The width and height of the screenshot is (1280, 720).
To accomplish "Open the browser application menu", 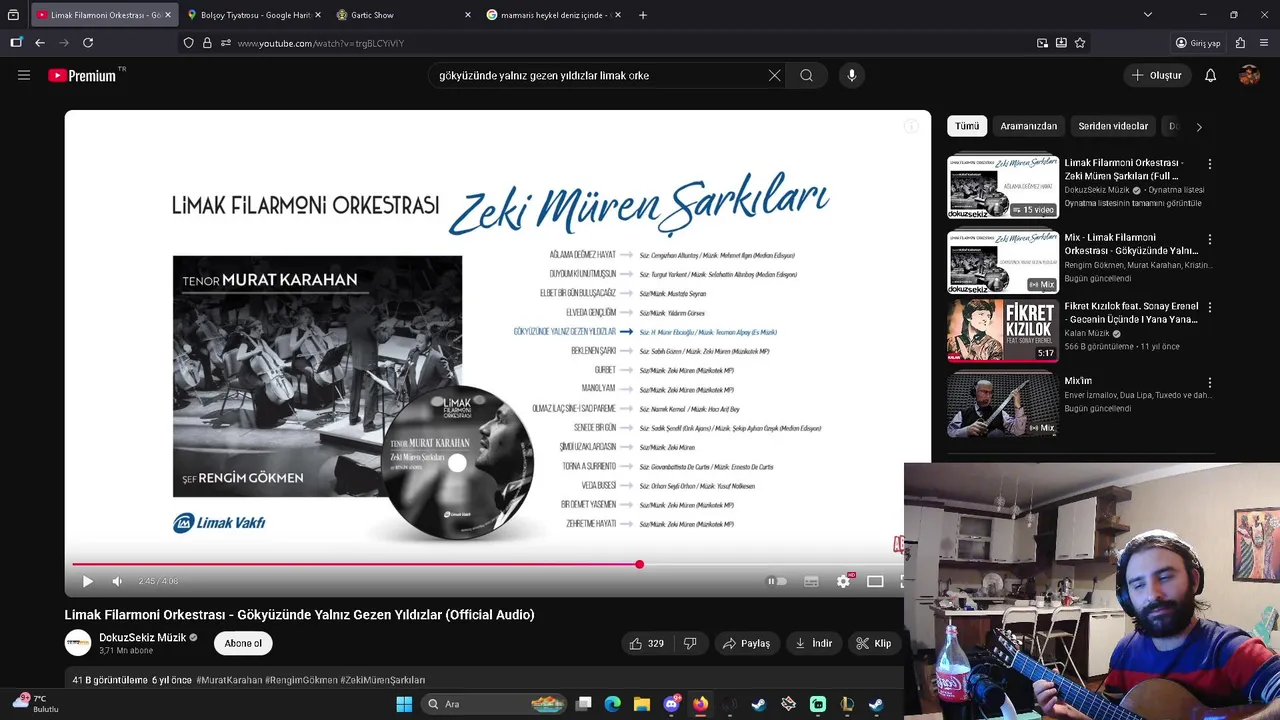I will (x=1265, y=43).
